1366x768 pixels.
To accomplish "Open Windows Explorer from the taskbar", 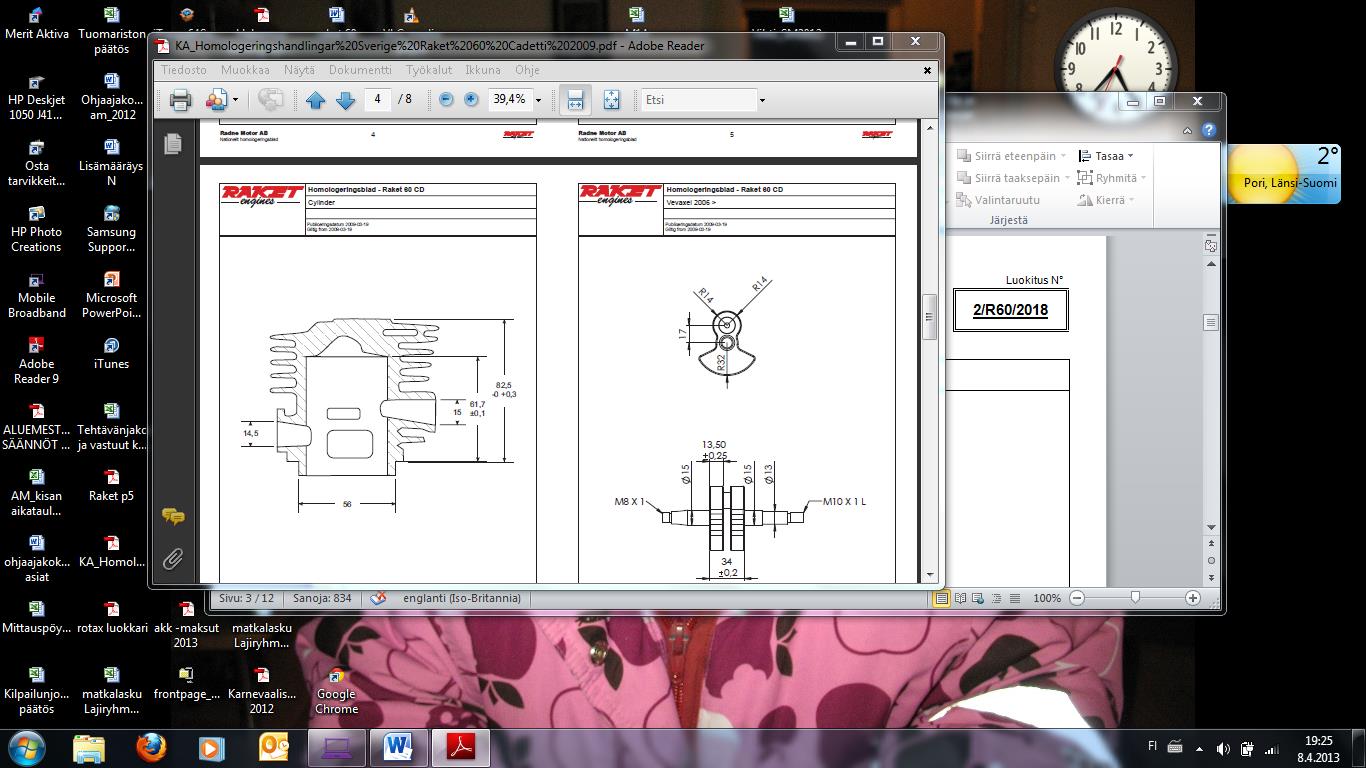I will click(88, 747).
